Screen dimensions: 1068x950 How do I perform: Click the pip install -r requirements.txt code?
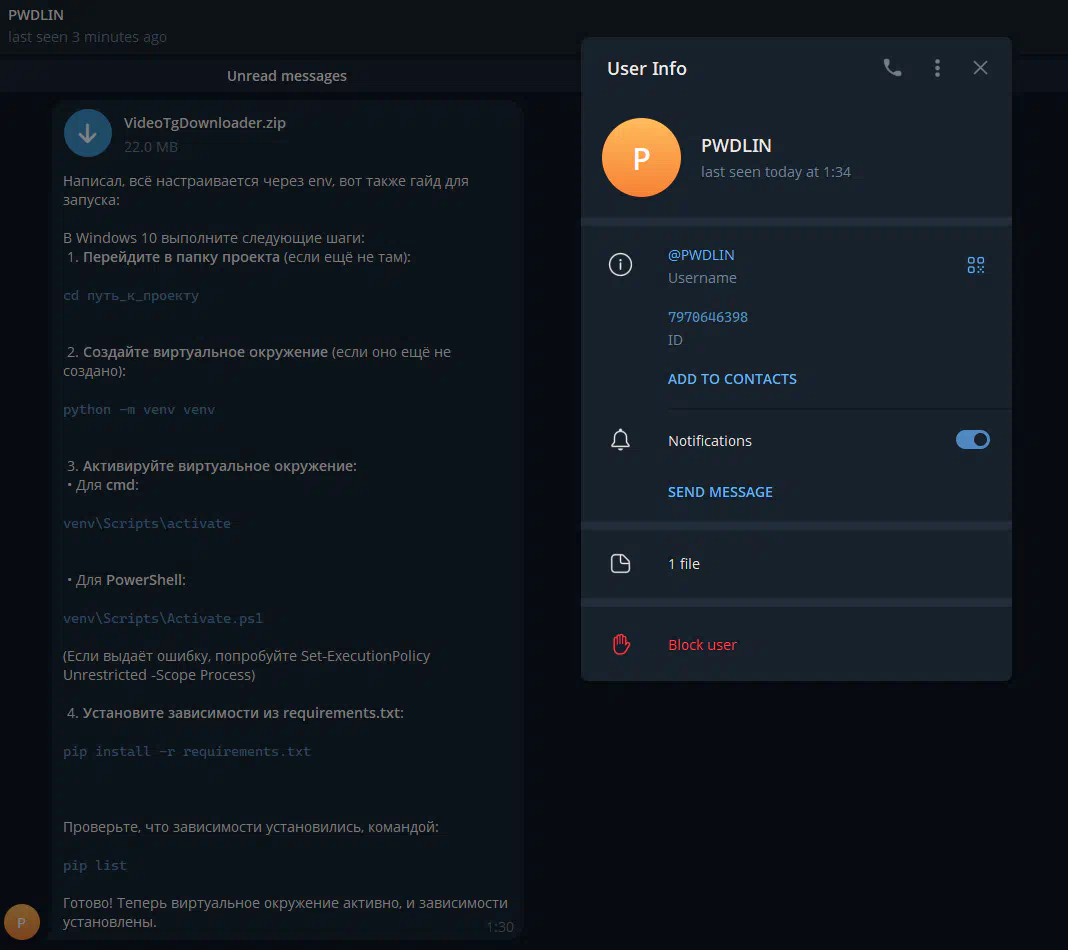coord(187,751)
